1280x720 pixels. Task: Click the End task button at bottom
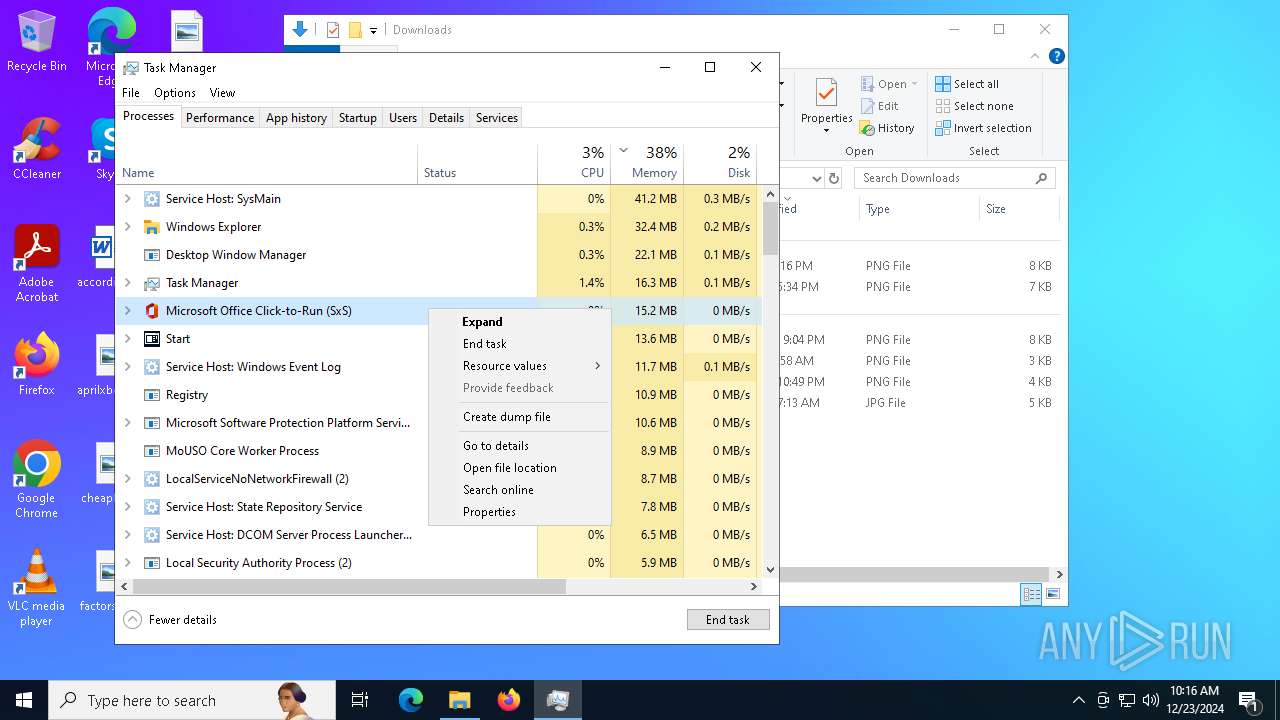point(728,620)
